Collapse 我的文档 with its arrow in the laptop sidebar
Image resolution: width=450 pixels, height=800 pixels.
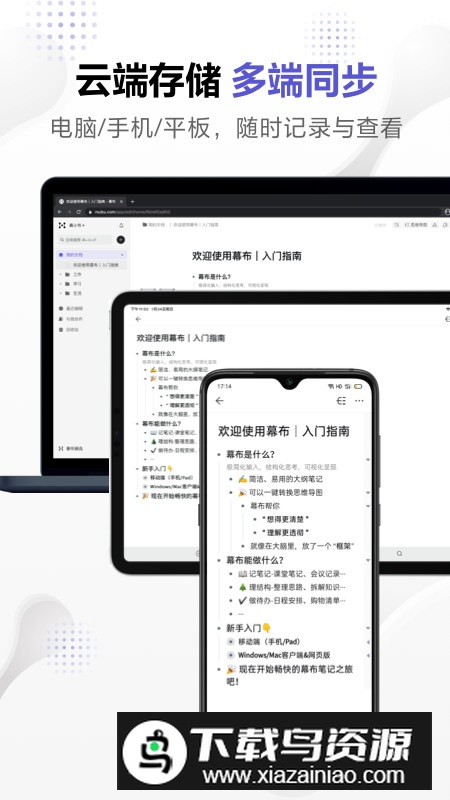tap(122, 255)
